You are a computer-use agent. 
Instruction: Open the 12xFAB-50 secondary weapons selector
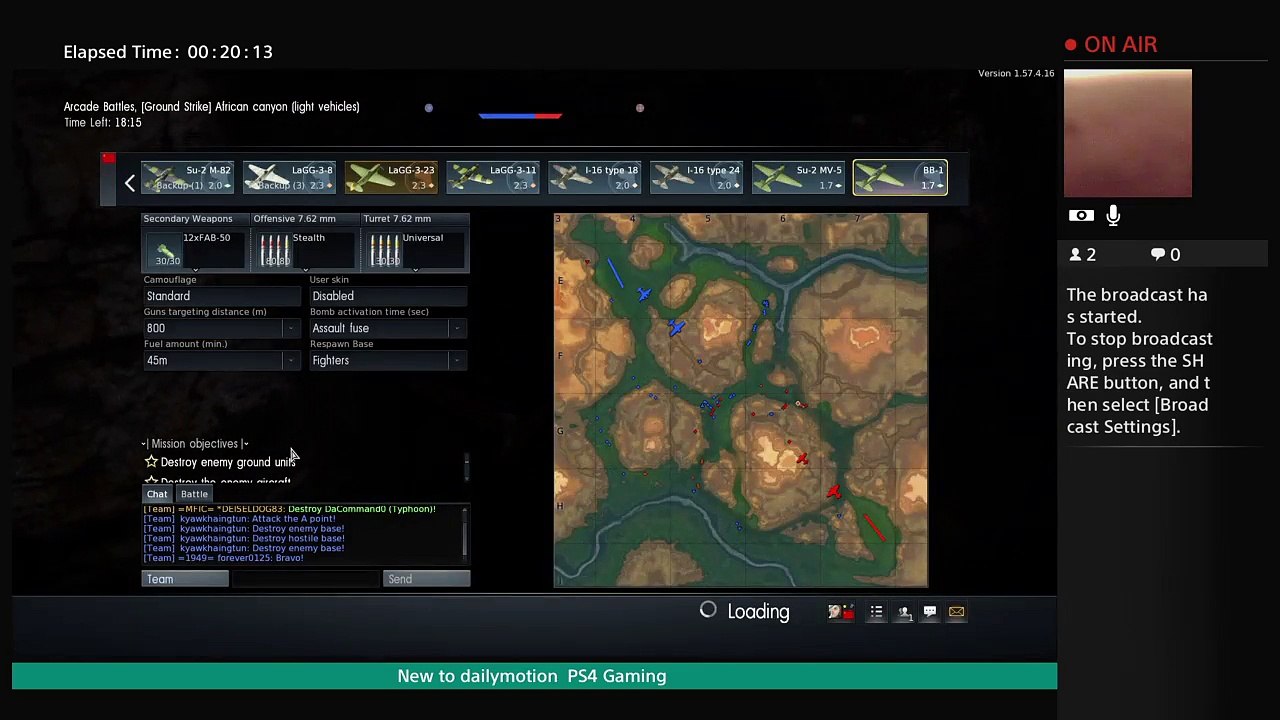(195, 250)
